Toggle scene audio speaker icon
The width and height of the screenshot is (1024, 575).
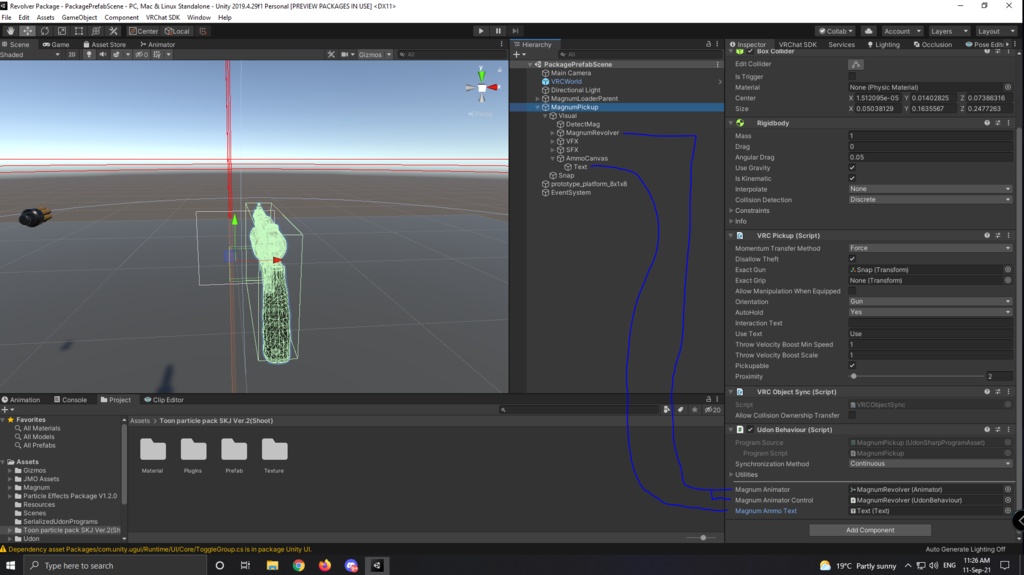pos(103,55)
